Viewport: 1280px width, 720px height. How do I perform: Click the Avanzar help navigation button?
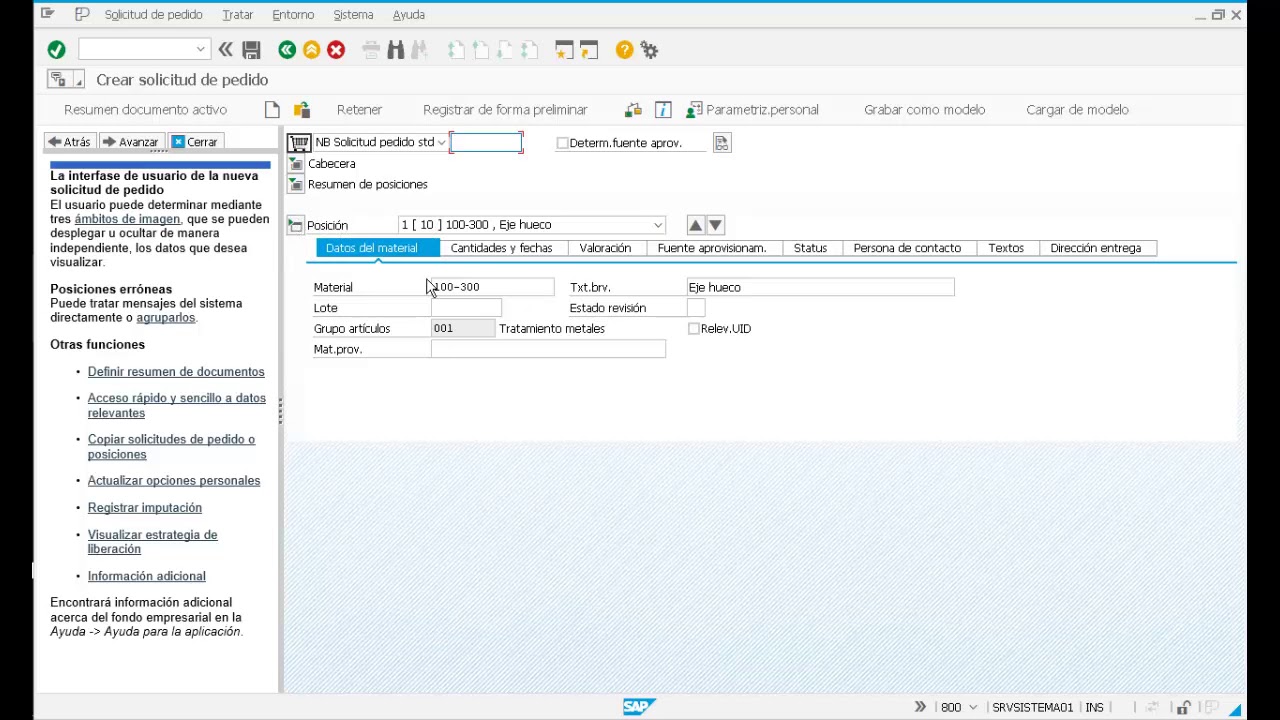131,142
